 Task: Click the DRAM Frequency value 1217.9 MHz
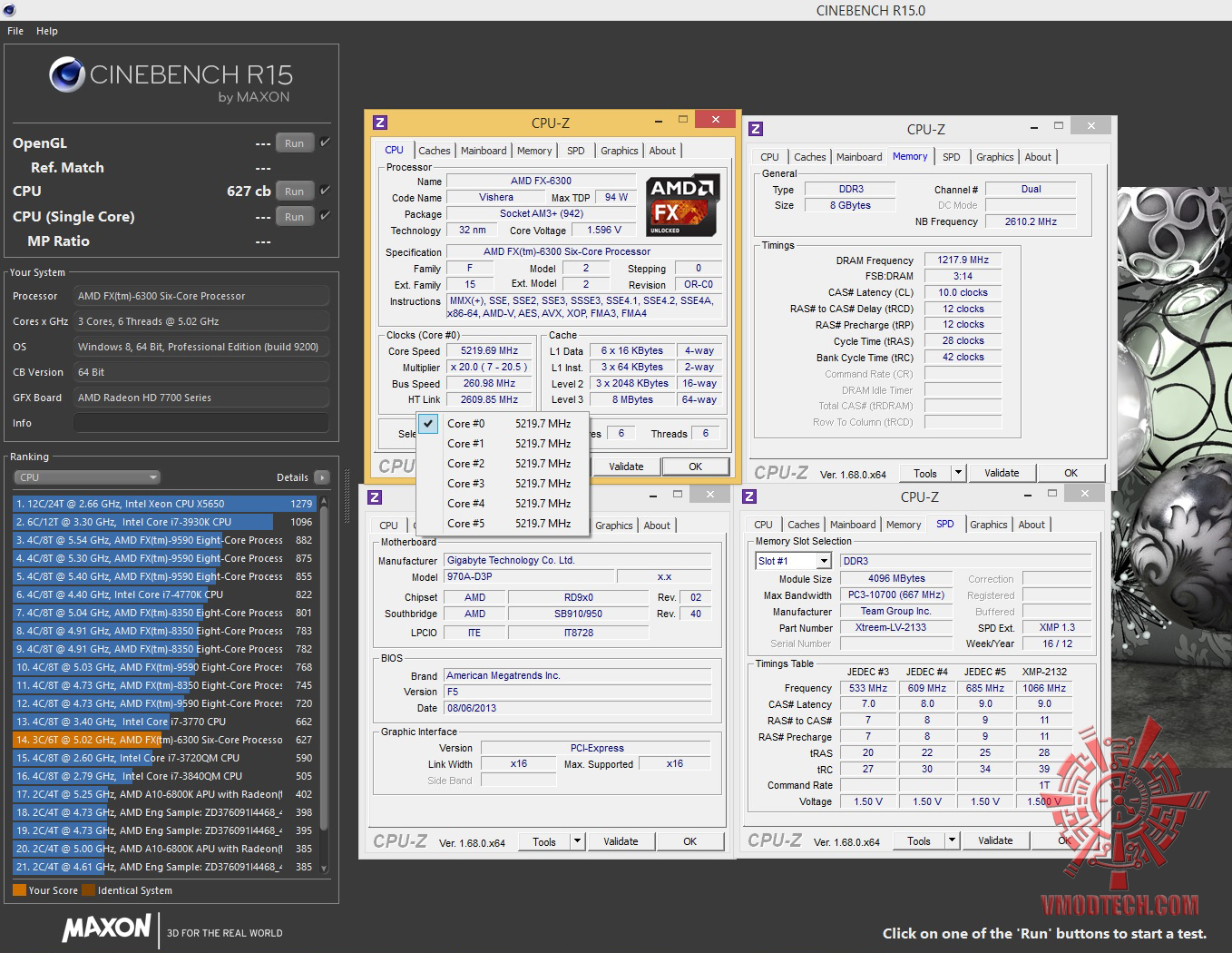(x=963, y=260)
